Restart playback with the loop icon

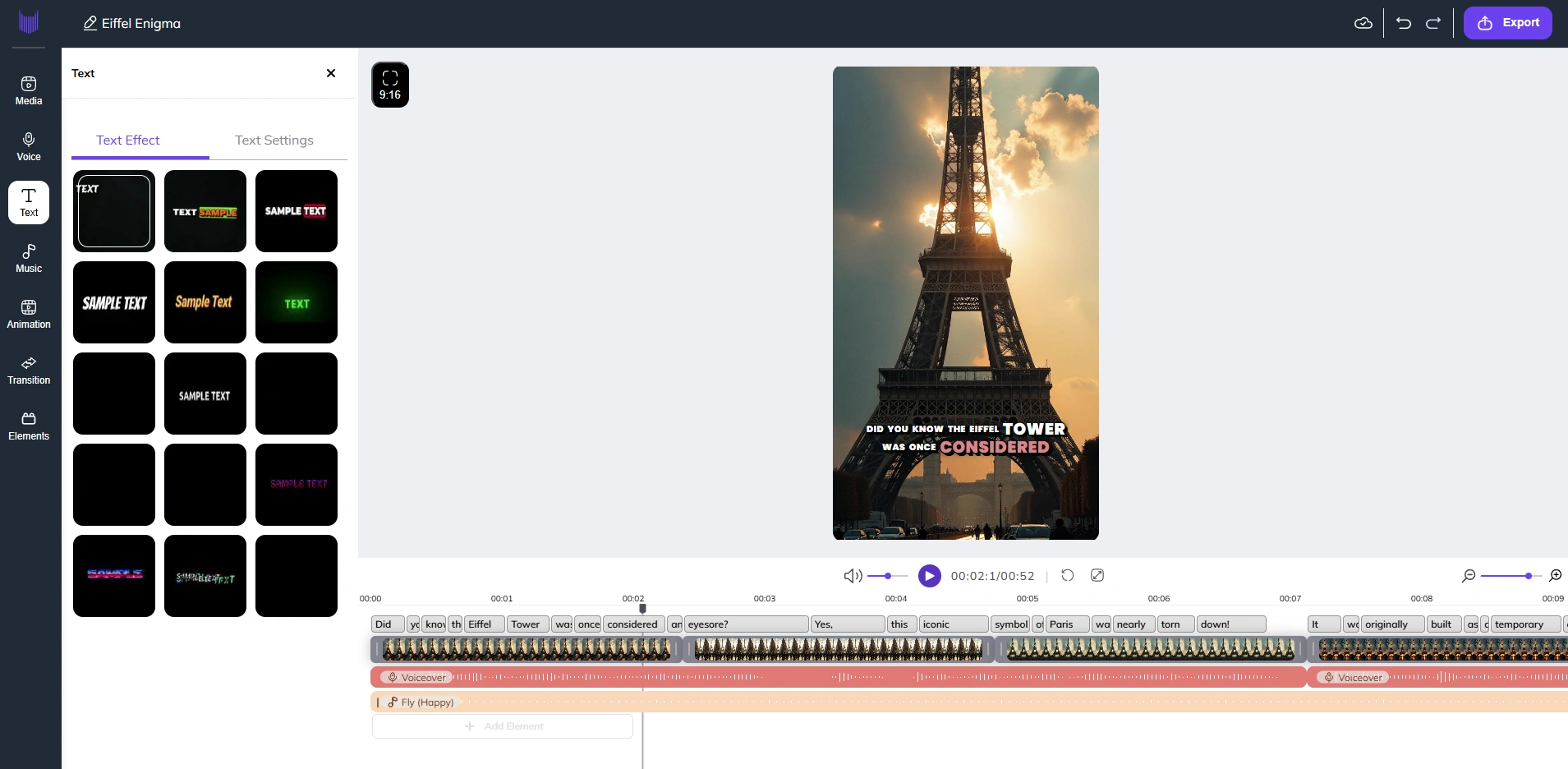tap(1068, 575)
